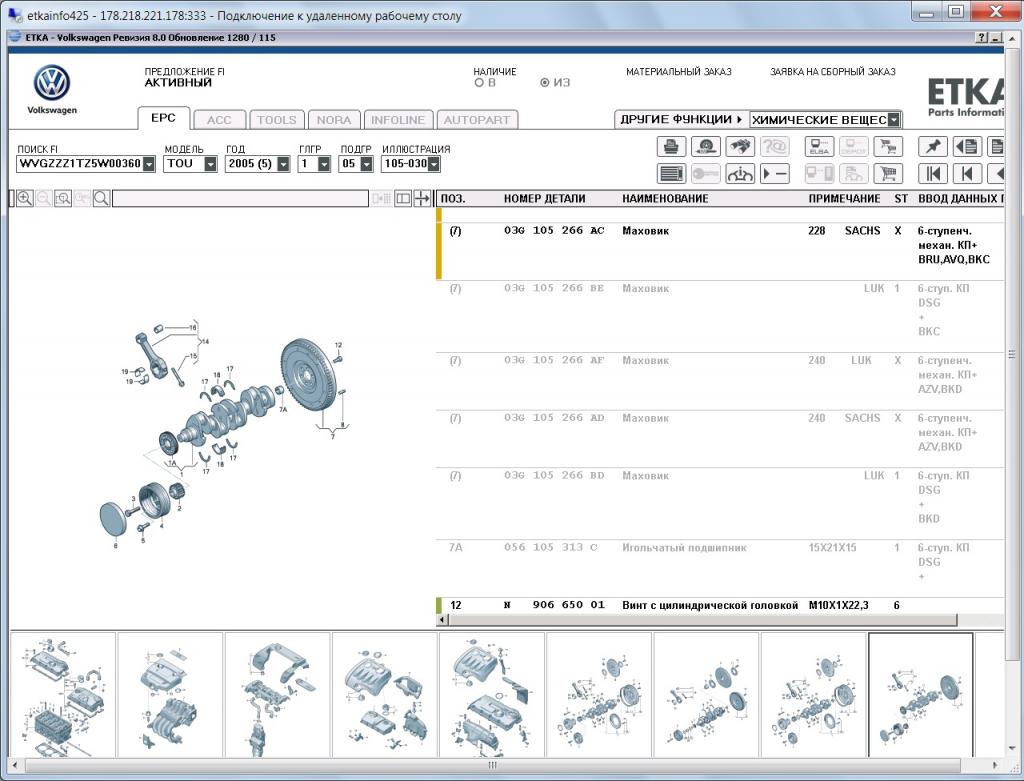This screenshot has height=781, width=1024.
Task: Click ЗАЯВКА НА СБОРНЫЙ ЗАКАЗ
Action: click(x=833, y=72)
